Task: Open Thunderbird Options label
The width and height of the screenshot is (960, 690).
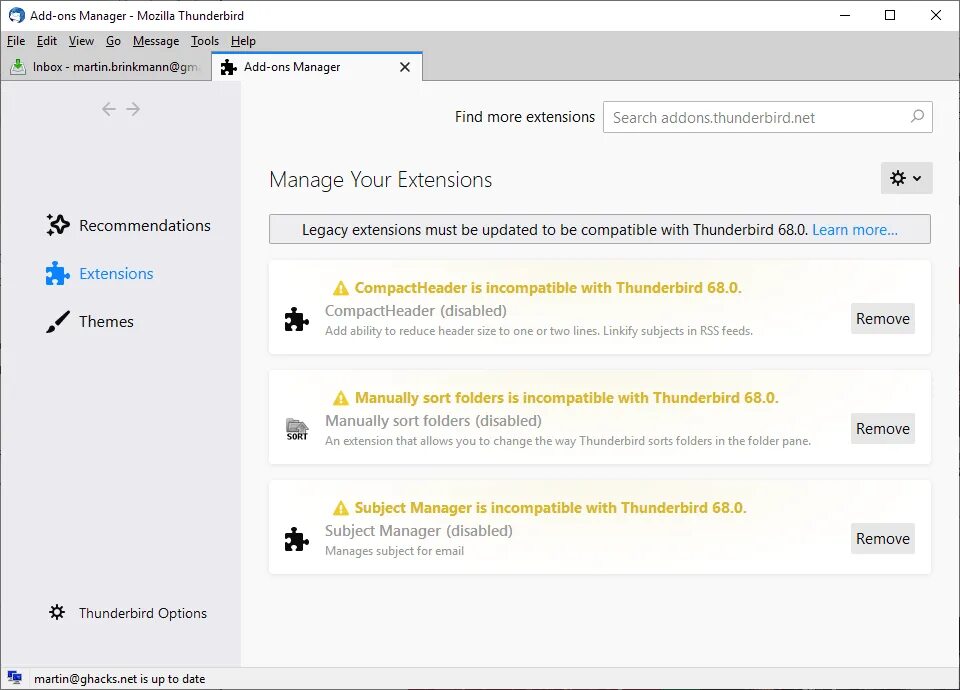Action: click(x=143, y=613)
